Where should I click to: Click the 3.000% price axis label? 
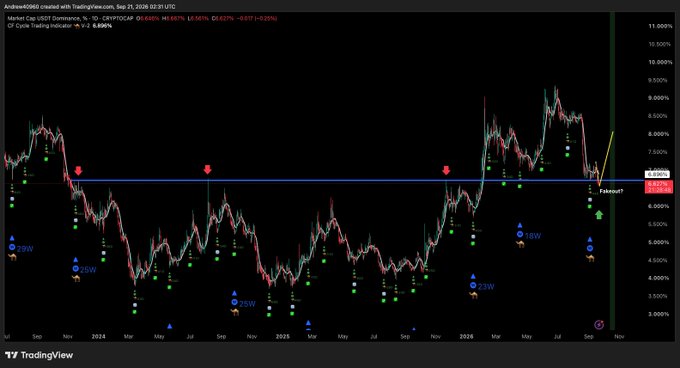pos(658,314)
